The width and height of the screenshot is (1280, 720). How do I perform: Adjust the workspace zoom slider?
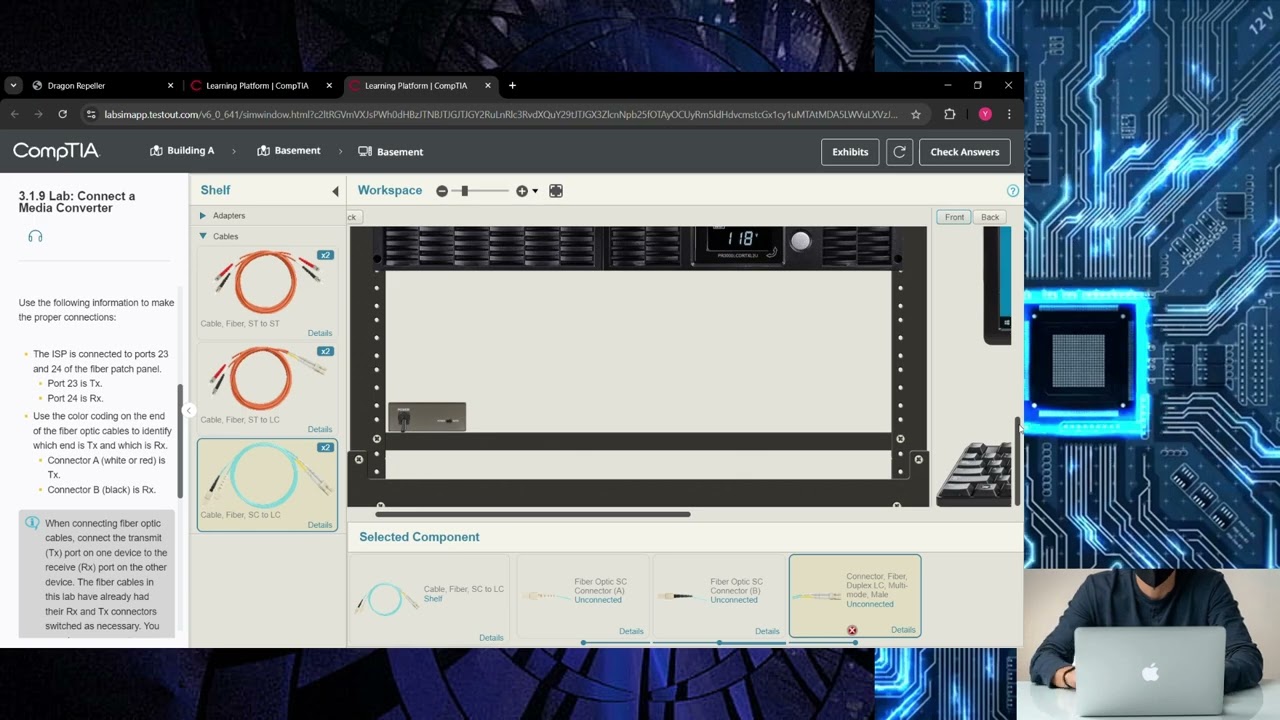464,191
